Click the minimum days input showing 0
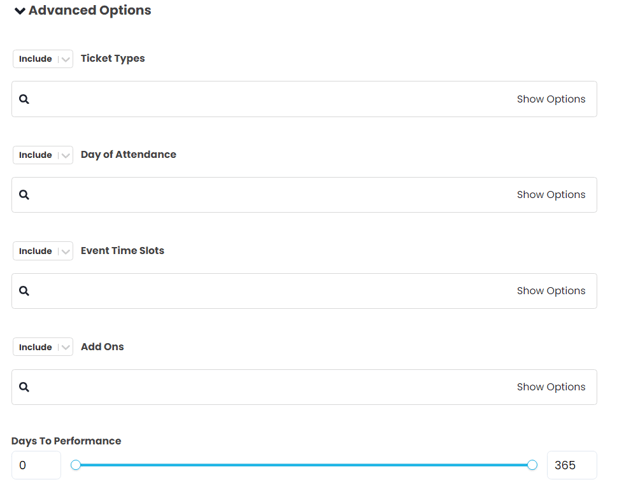Screen dimensions: 617x503 (x=36, y=465)
